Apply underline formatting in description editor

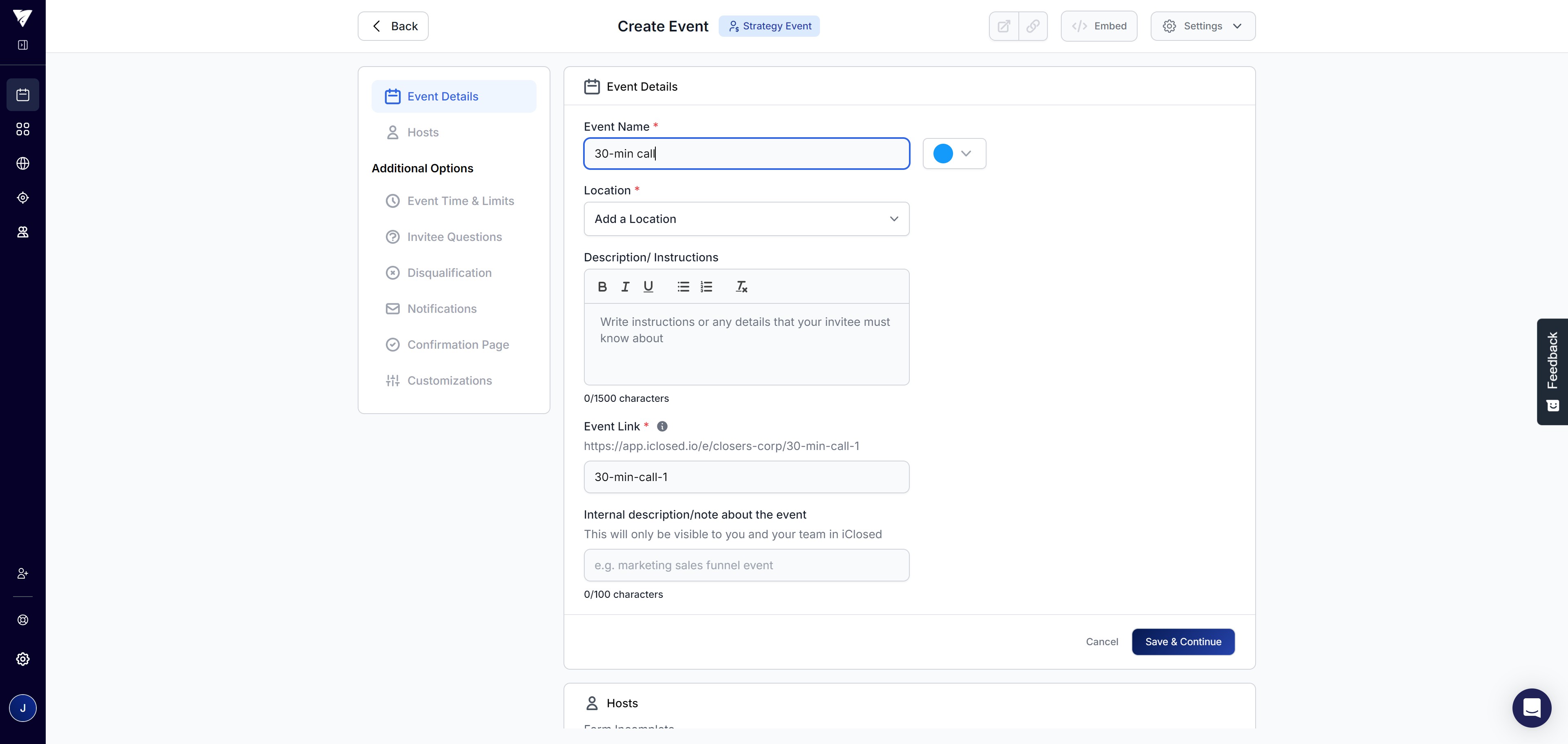point(648,287)
